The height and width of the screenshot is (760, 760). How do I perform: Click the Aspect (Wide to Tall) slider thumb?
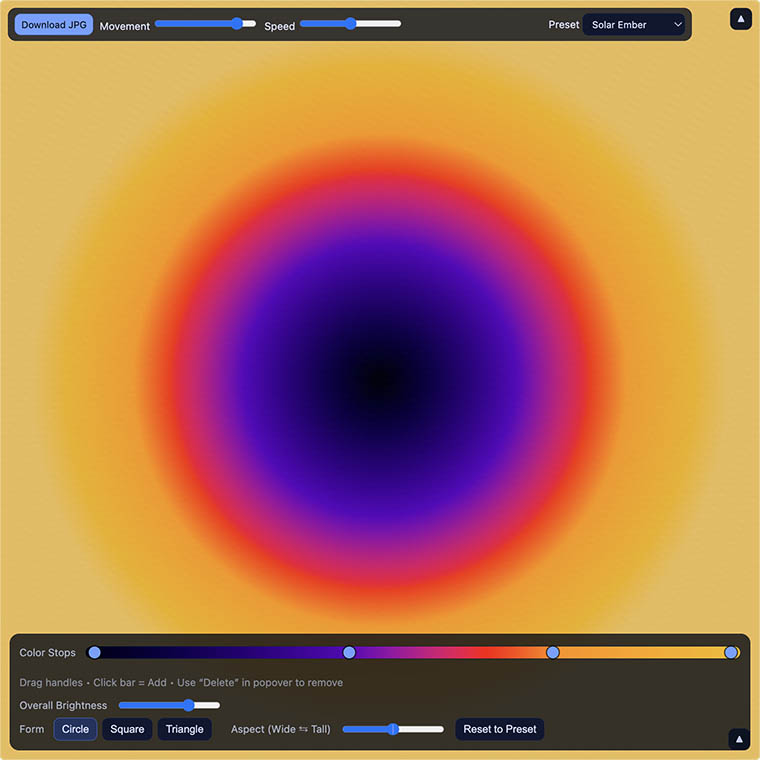[393, 729]
